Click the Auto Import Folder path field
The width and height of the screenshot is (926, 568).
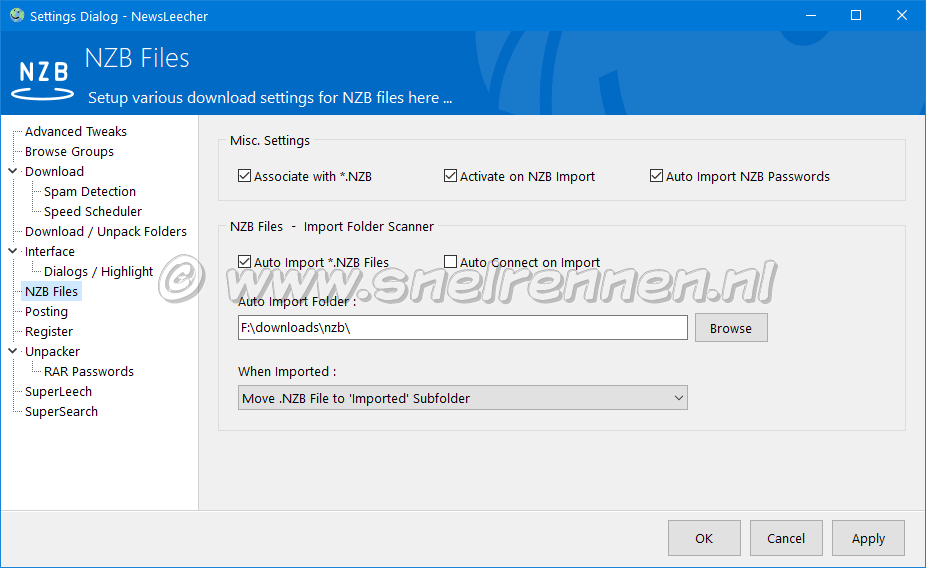pyautogui.click(x=462, y=327)
